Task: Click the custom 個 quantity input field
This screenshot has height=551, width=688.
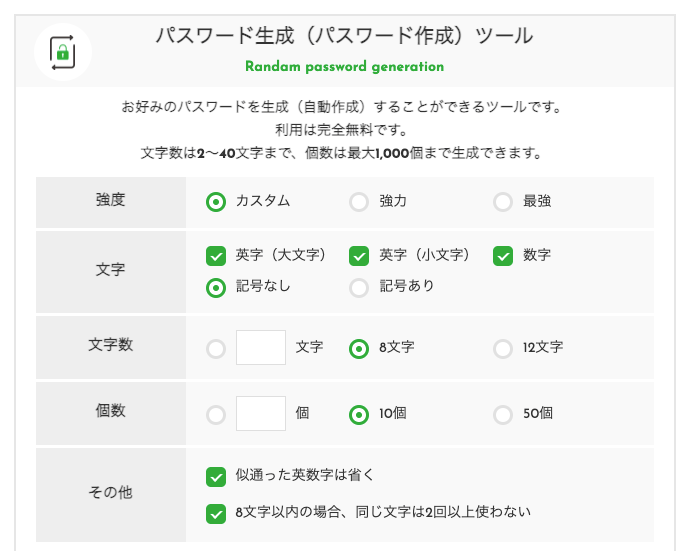Action: point(261,413)
